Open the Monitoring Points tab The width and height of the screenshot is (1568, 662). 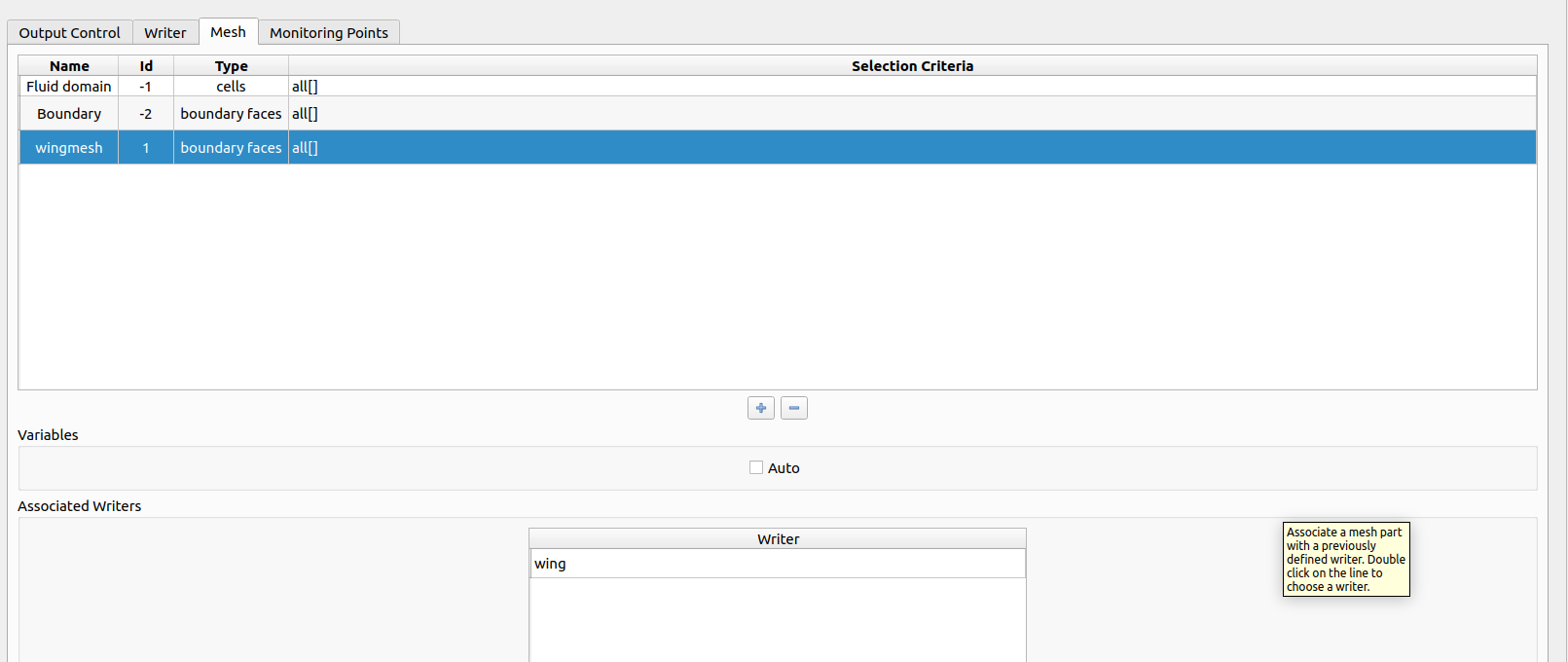tap(328, 32)
